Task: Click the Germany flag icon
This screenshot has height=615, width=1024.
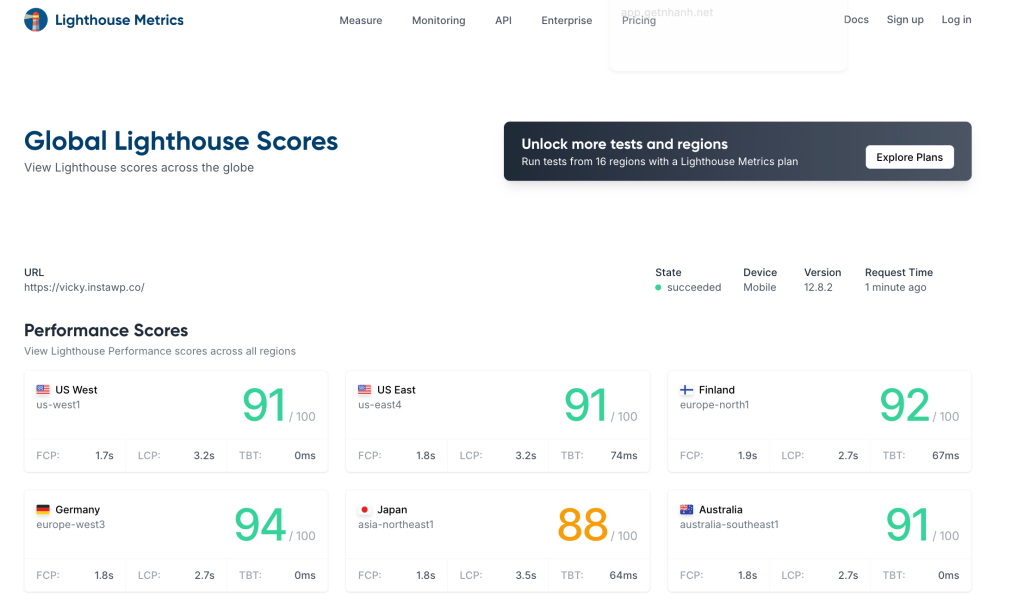Action: [41, 508]
